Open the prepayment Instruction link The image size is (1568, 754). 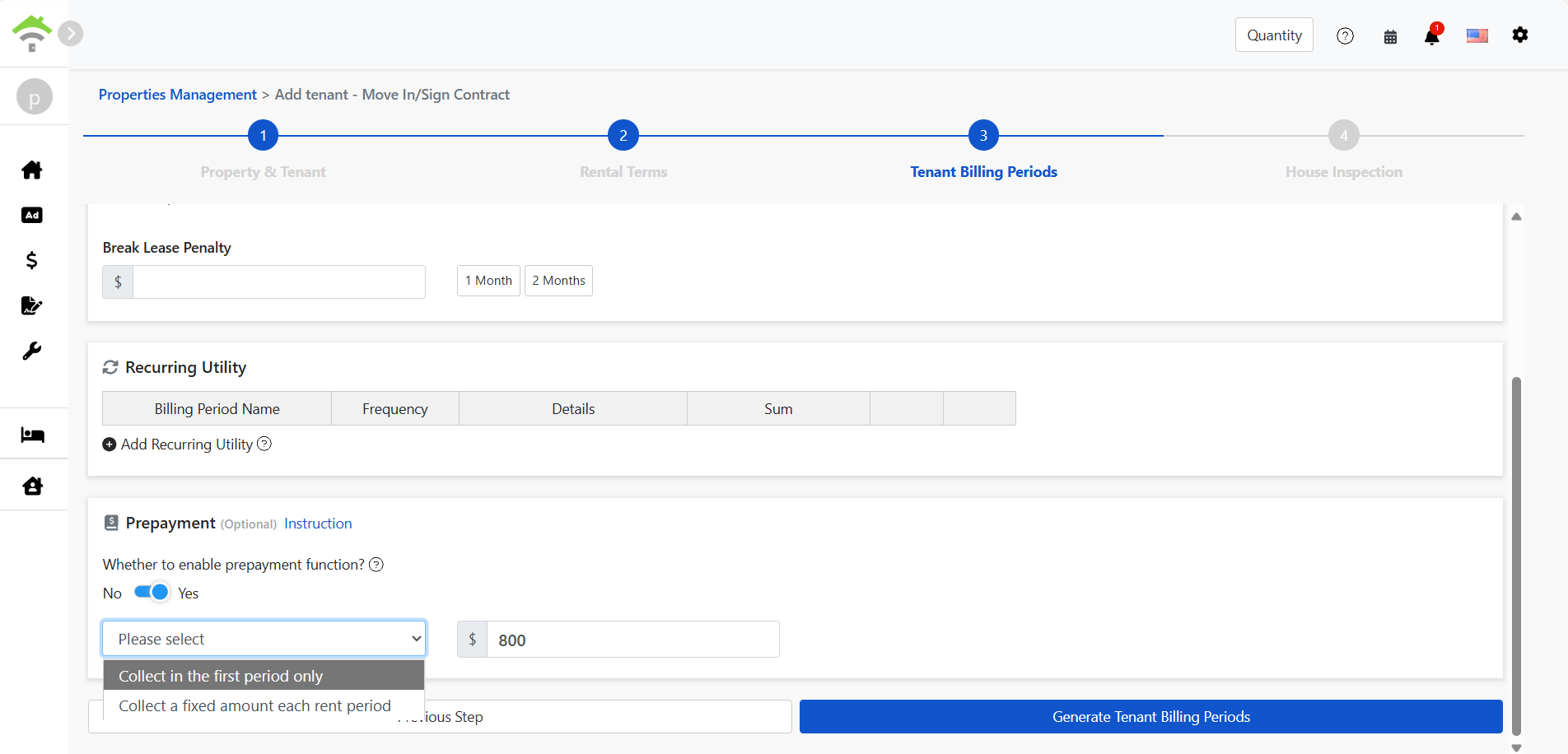pos(318,524)
